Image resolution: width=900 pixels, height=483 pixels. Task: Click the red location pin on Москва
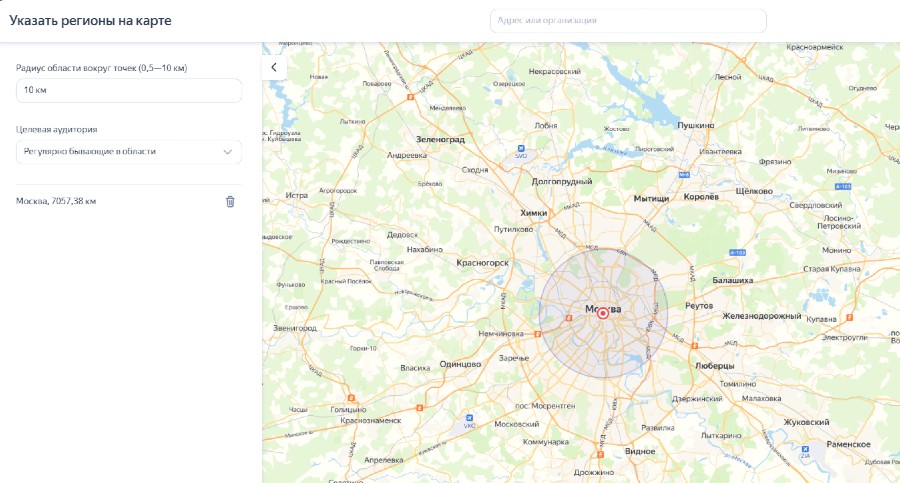point(603,313)
